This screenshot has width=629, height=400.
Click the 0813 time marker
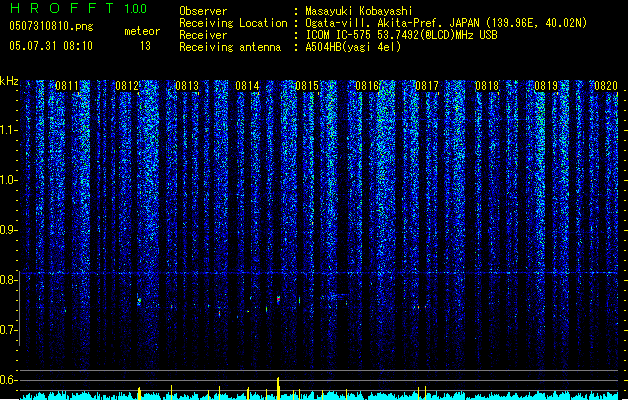click(x=187, y=86)
